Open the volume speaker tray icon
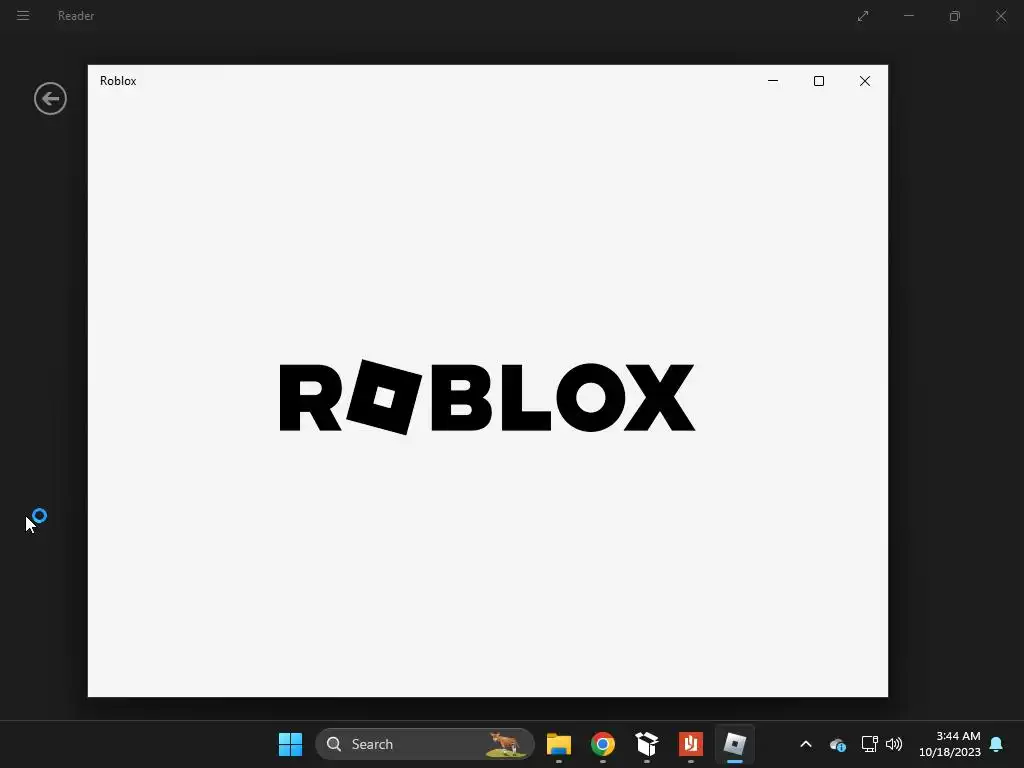Viewport: 1024px width, 768px height. 894,744
